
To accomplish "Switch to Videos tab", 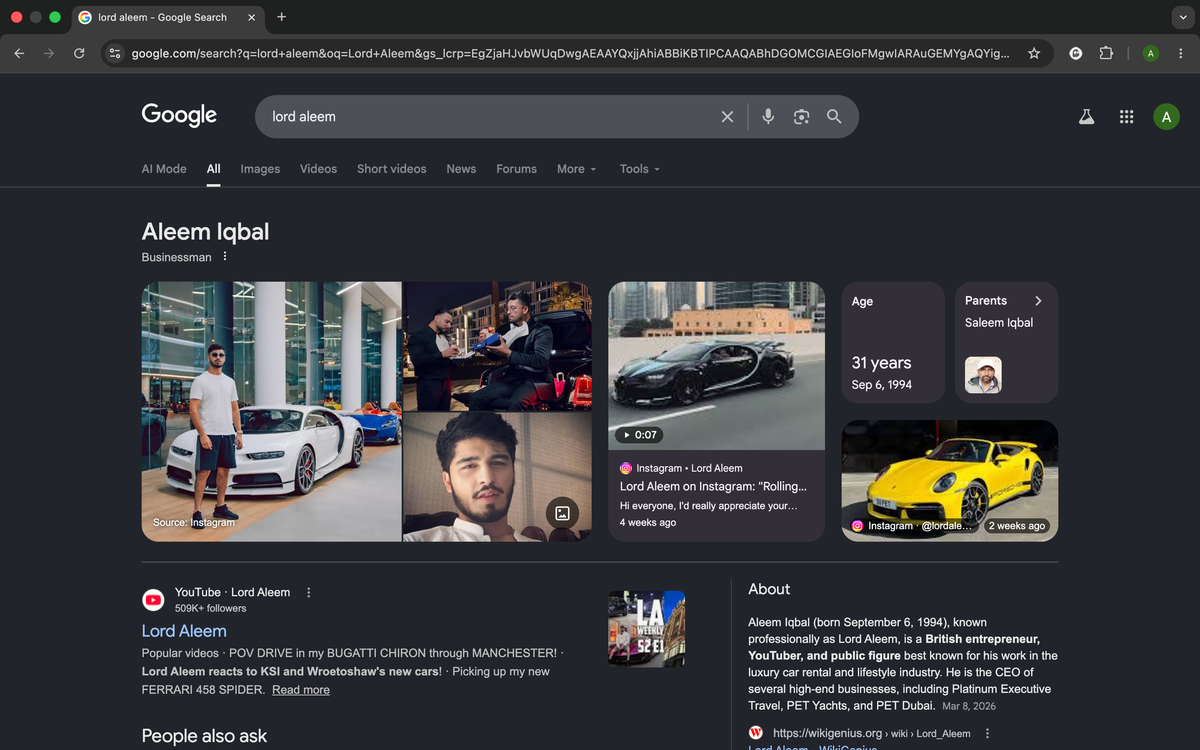I will point(319,169).
